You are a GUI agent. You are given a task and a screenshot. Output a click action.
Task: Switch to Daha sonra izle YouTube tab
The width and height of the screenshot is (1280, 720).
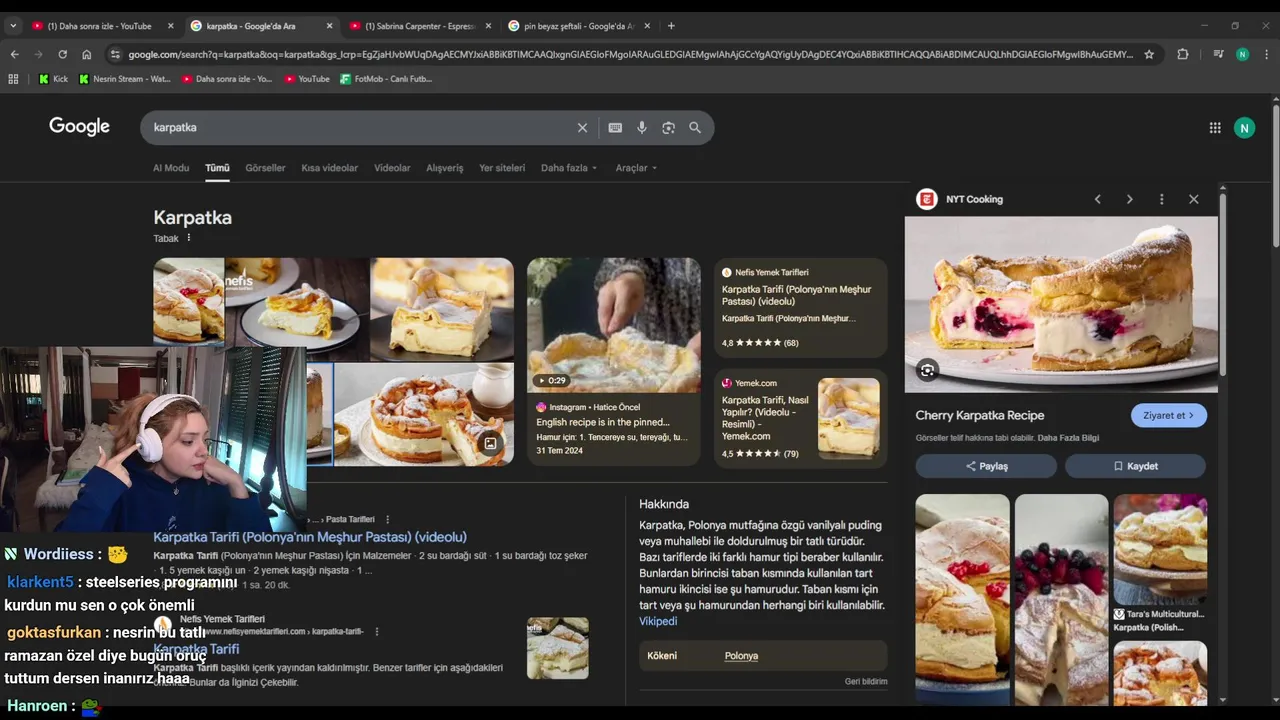click(100, 26)
